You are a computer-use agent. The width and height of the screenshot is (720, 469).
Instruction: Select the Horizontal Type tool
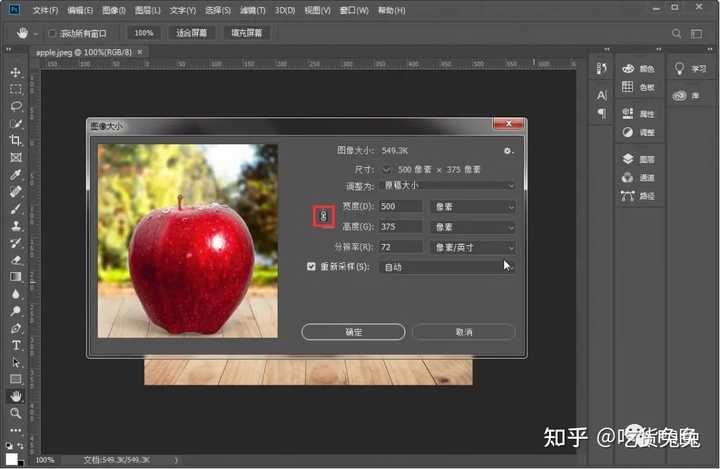16,345
